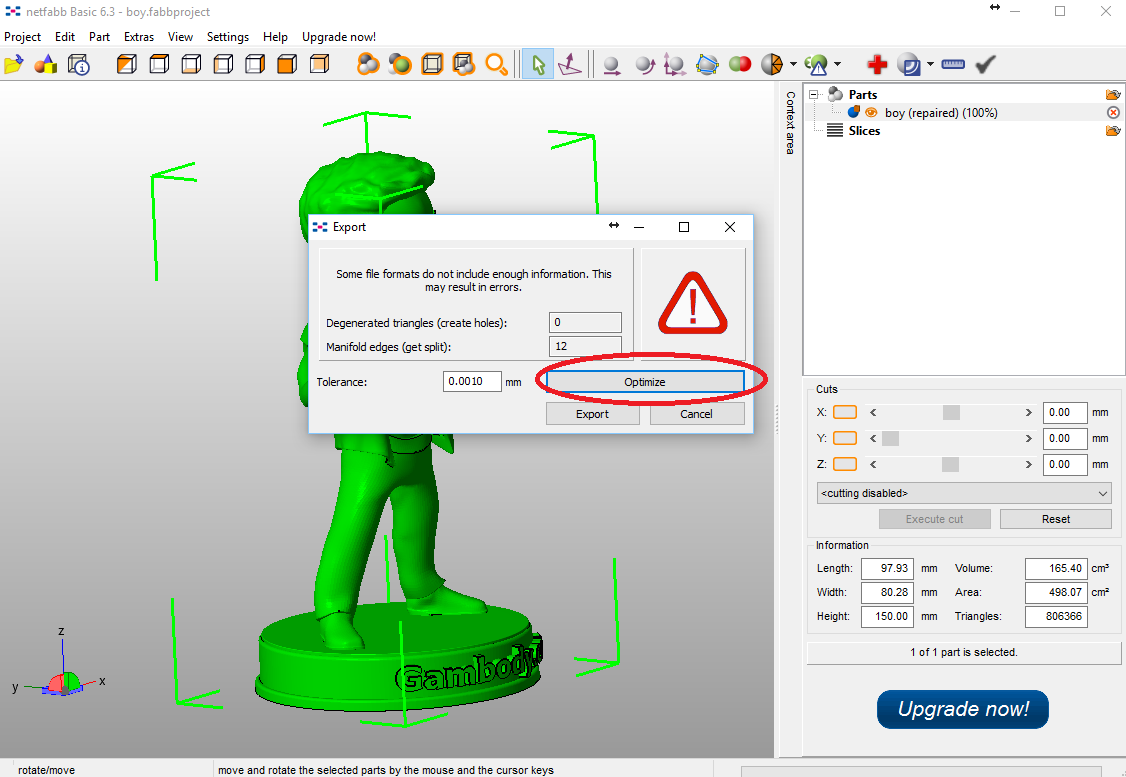Click the red-green sphere Boolean icon
The width and height of the screenshot is (1126, 777).
click(x=740, y=65)
